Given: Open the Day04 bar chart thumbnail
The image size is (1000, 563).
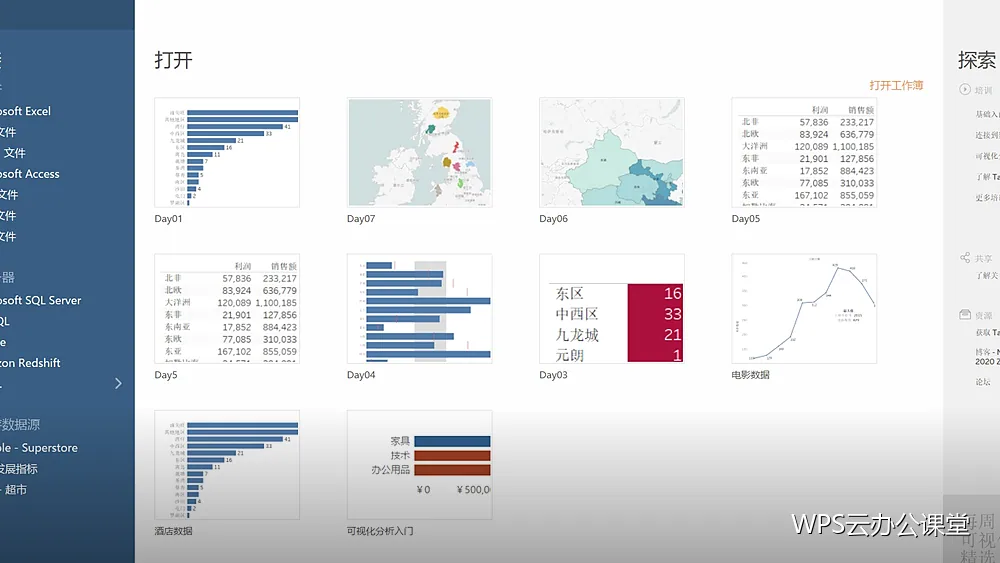Looking at the screenshot, I should (420, 309).
